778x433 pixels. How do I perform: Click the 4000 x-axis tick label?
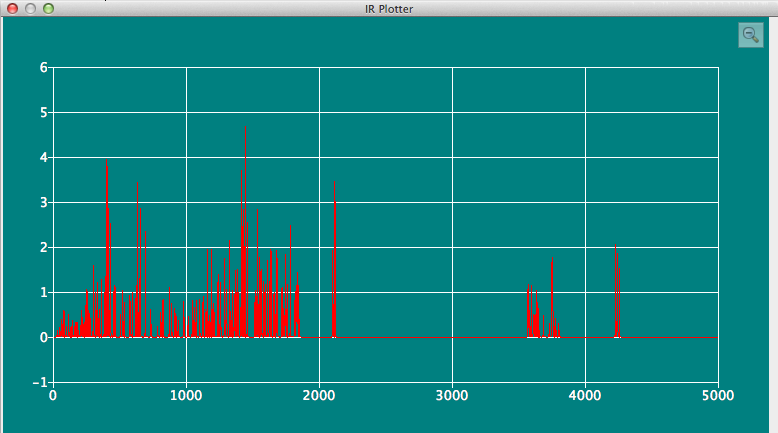coord(585,395)
